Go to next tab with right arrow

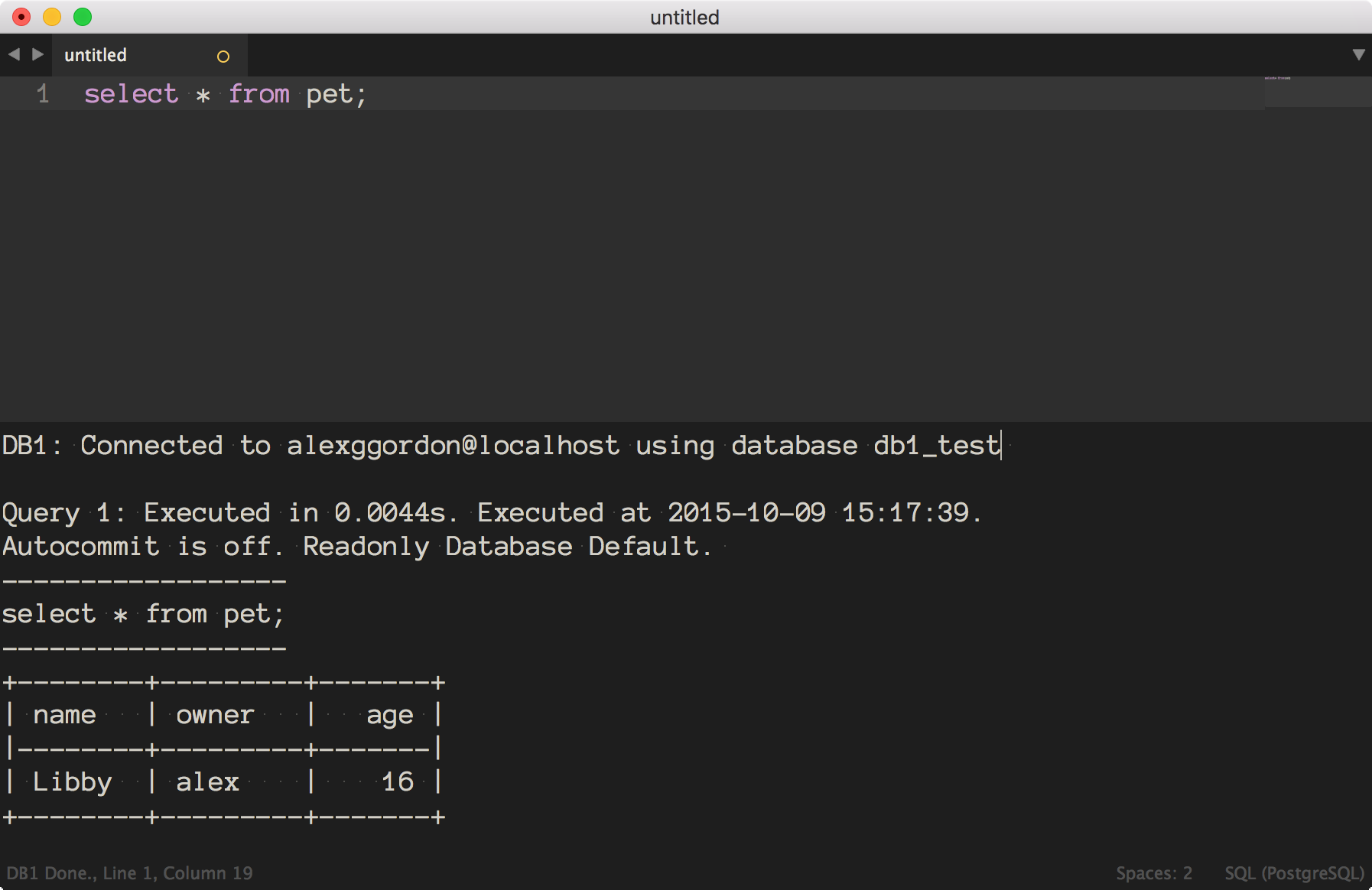(37, 54)
